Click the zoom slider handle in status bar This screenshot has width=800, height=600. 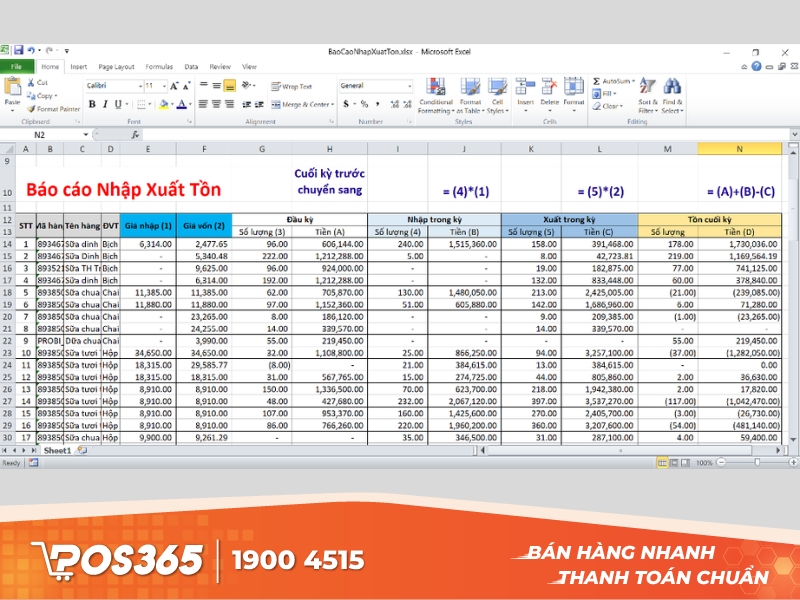click(x=757, y=462)
